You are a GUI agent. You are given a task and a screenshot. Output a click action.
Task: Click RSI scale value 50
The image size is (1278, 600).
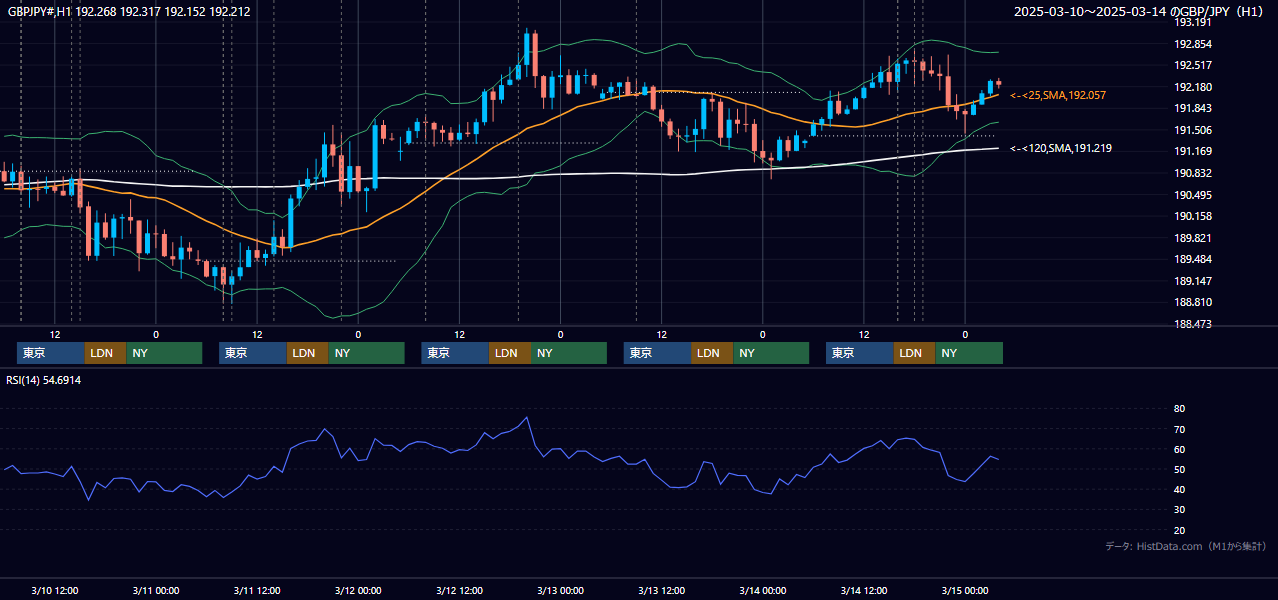pyautogui.click(x=1179, y=469)
